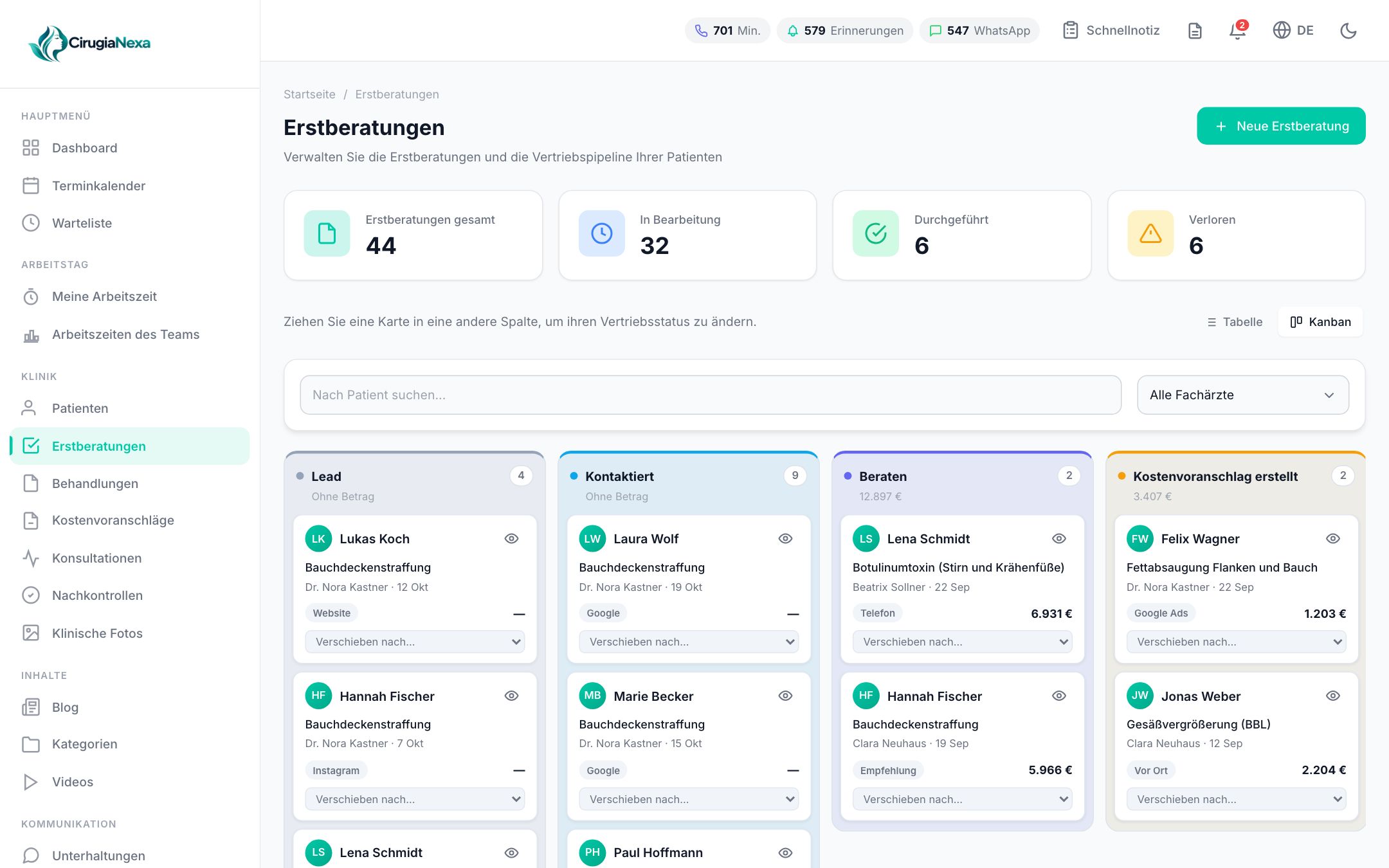Open Verschieben nach dropdown for Beraten Hannah Fischer
The height and width of the screenshot is (868, 1389).
tap(963, 799)
